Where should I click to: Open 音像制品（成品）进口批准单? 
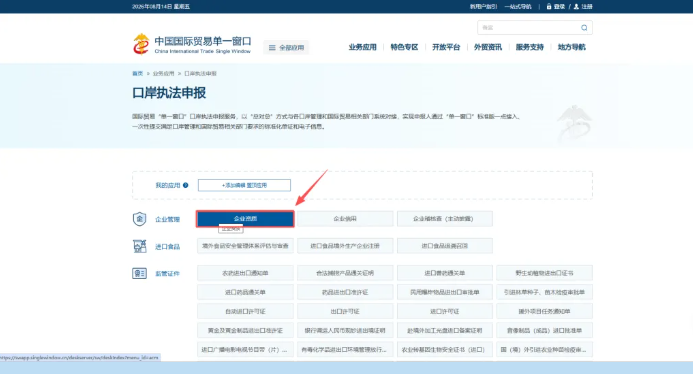pos(544,330)
